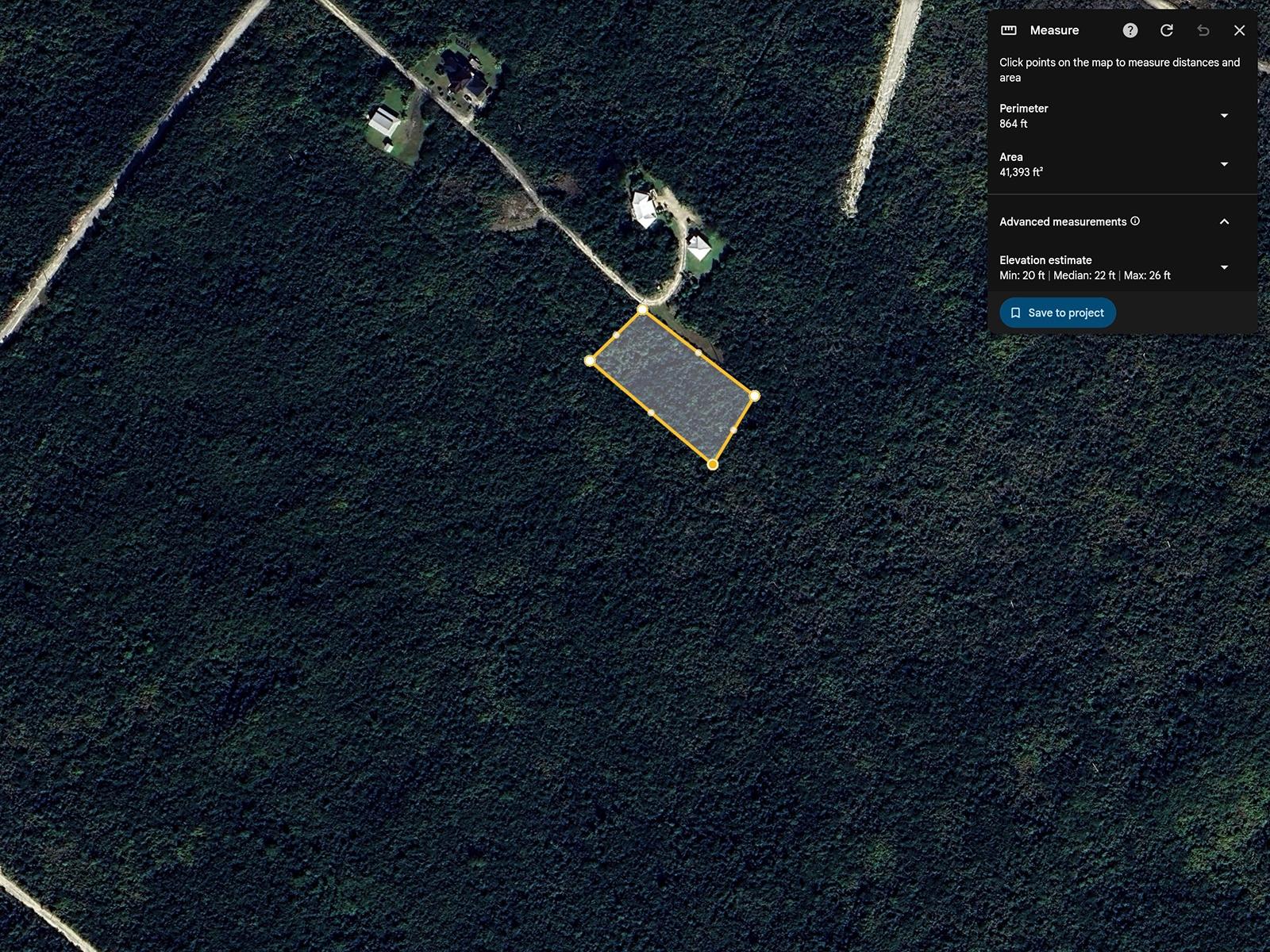Click the Save to project button
This screenshot has width=1270, height=952.
coord(1057,313)
